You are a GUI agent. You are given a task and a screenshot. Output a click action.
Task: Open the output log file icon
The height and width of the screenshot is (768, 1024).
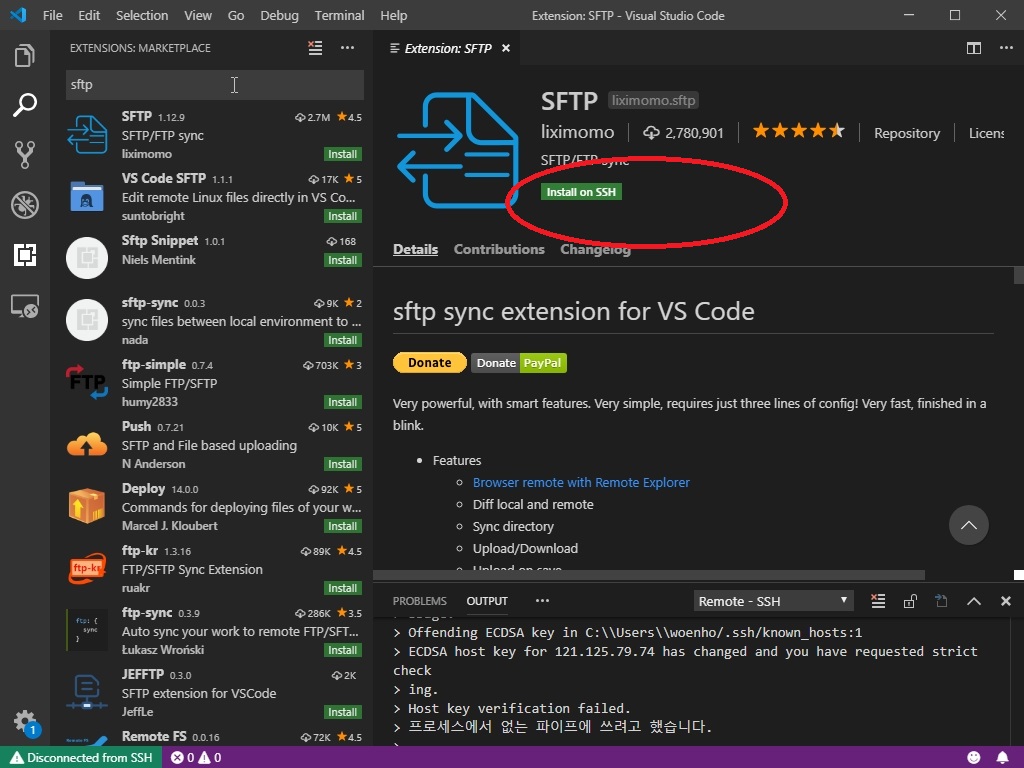click(941, 601)
